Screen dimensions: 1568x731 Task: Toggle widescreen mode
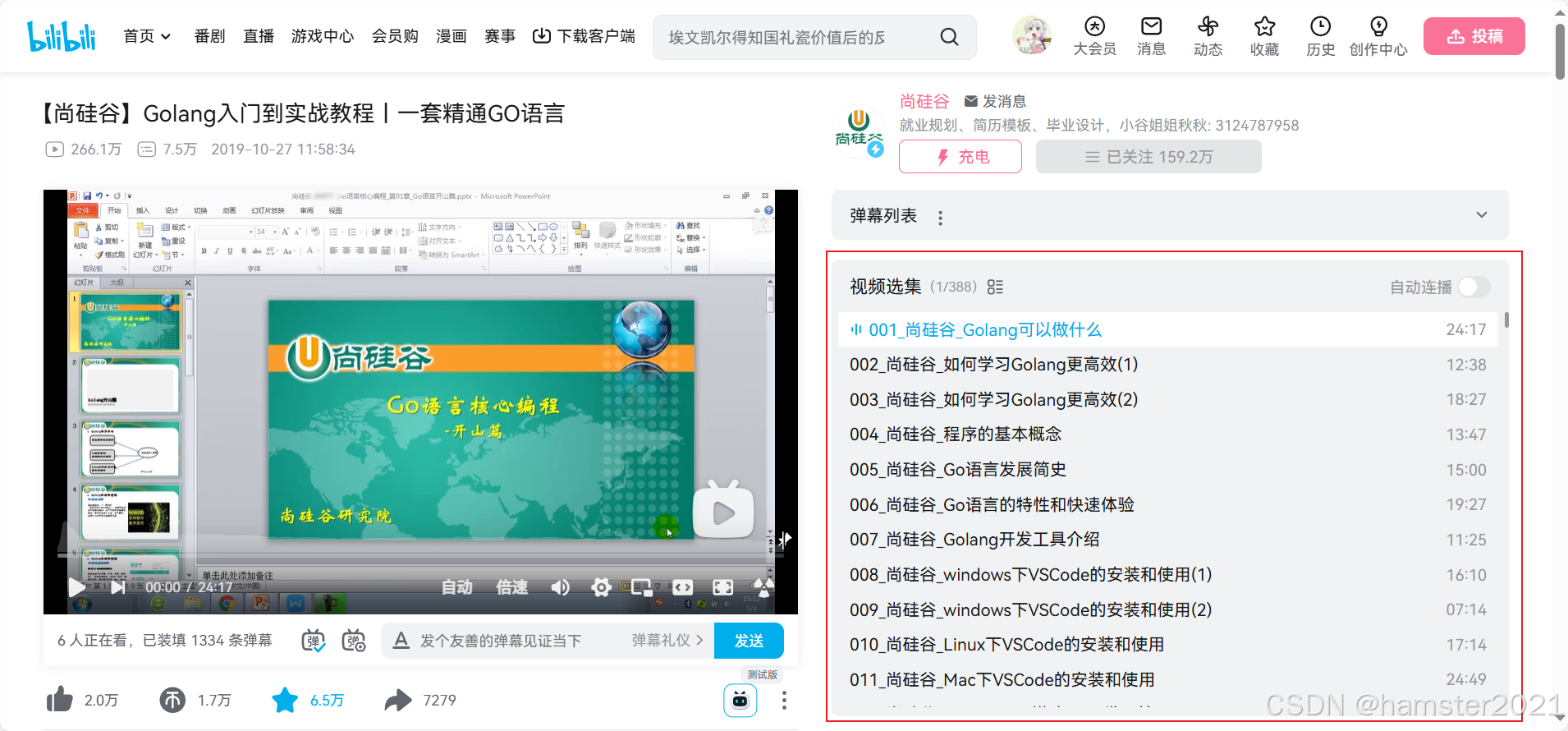(x=682, y=587)
